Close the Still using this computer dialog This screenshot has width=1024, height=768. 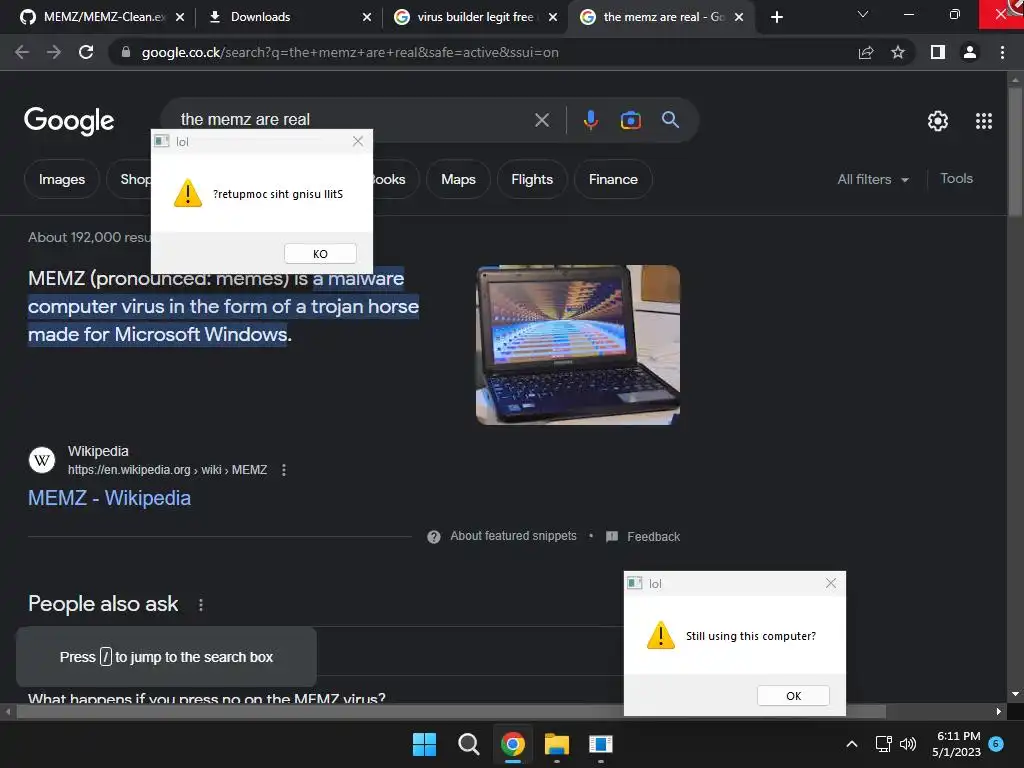(831, 583)
